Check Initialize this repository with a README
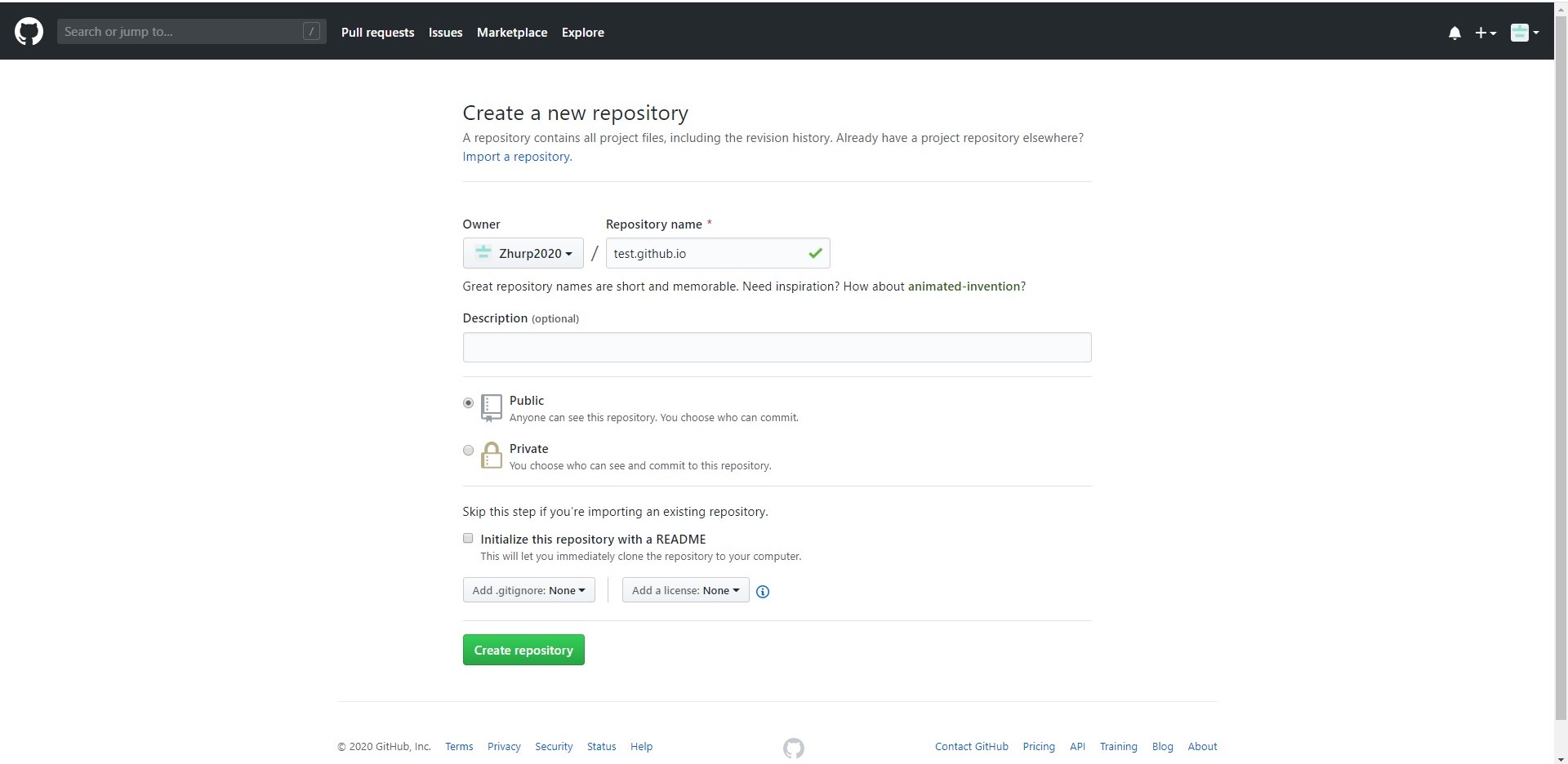Image resolution: width=1568 pixels, height=764 pixels. [468, 538]
